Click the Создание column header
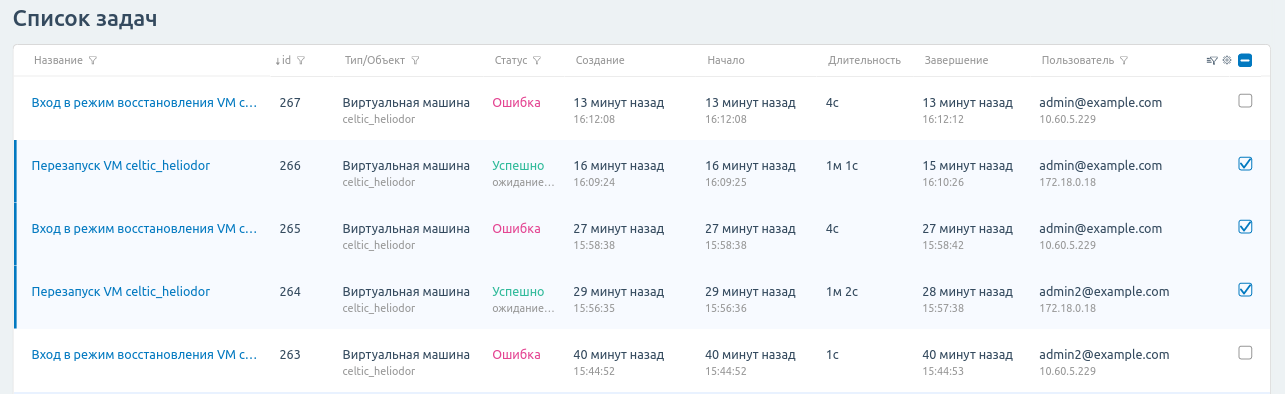 pyautogui.click(x=600, y=61)
